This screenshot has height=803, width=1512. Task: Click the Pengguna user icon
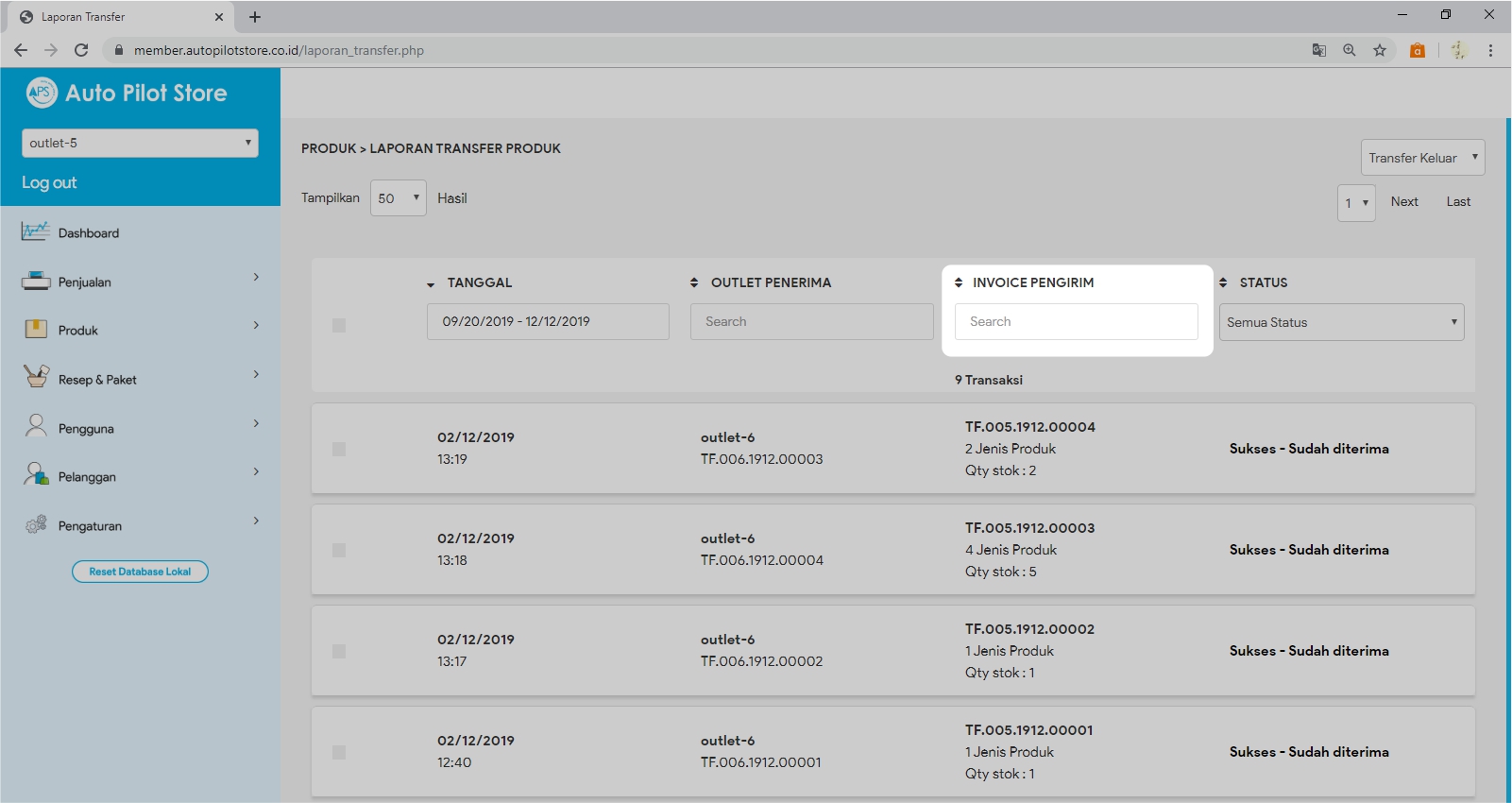click(x=36, y=427)
